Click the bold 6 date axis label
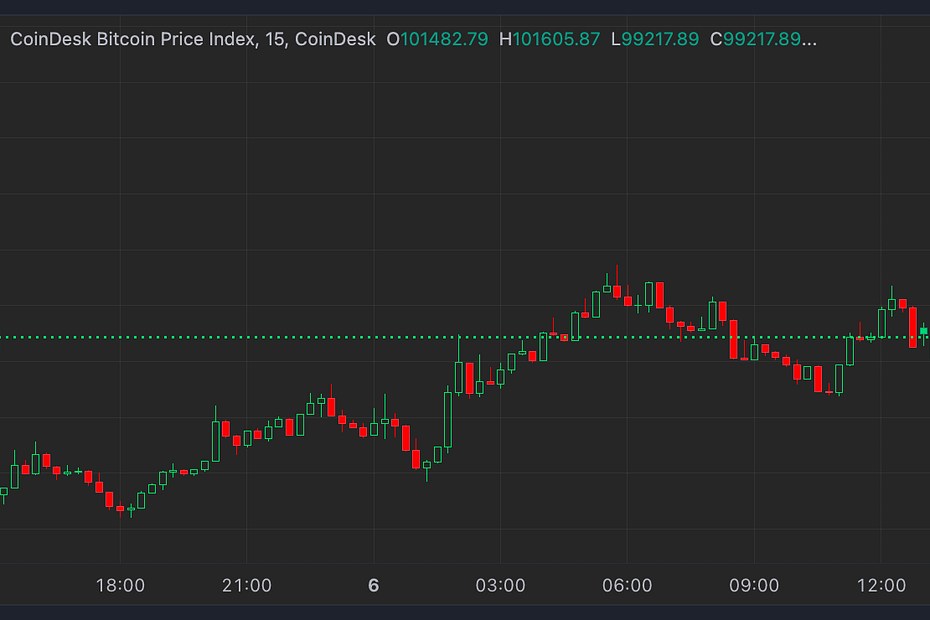Screen dimensions: 930x620 click(x=374, y=586)
